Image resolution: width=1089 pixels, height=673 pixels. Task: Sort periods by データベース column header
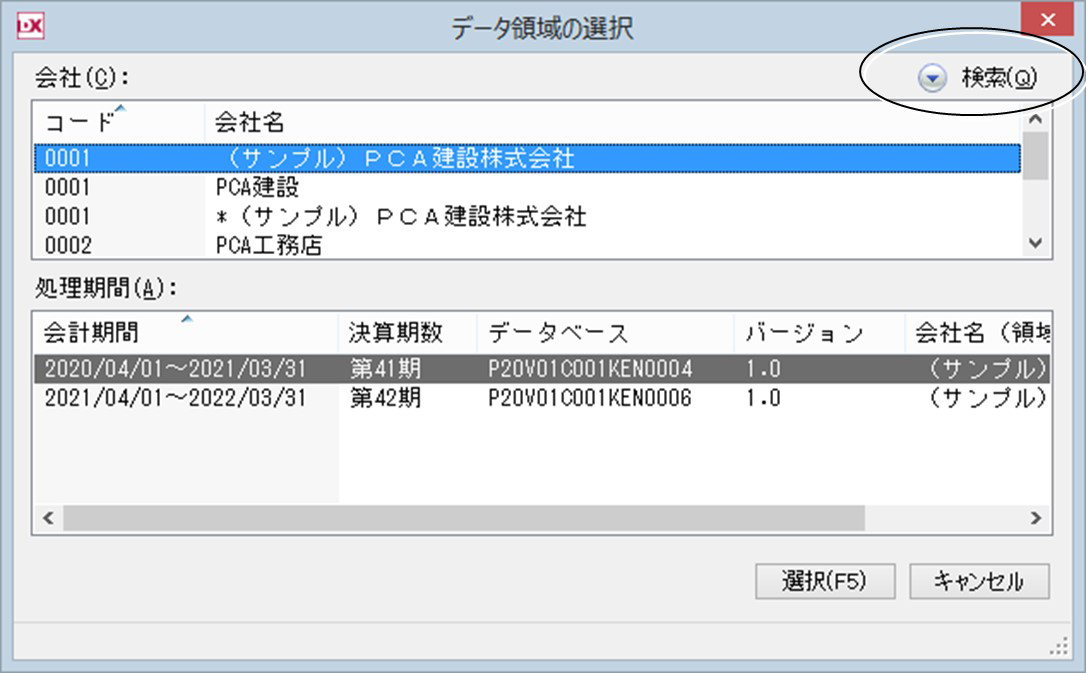tap(605, 333)
